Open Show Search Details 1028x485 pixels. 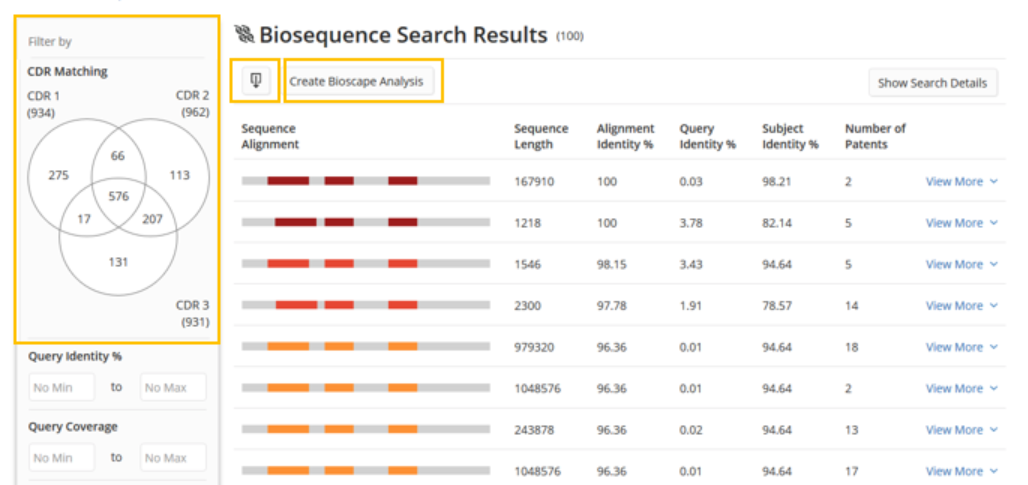click(932, 83)
